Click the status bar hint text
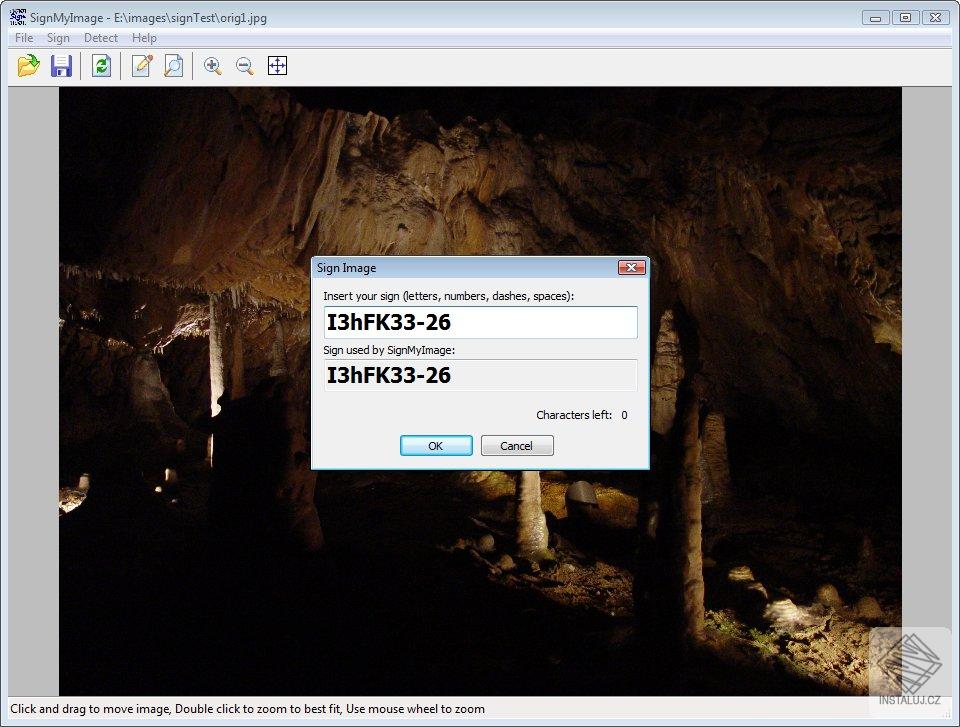Screen dimensions: 960x727 coord(247,709)
